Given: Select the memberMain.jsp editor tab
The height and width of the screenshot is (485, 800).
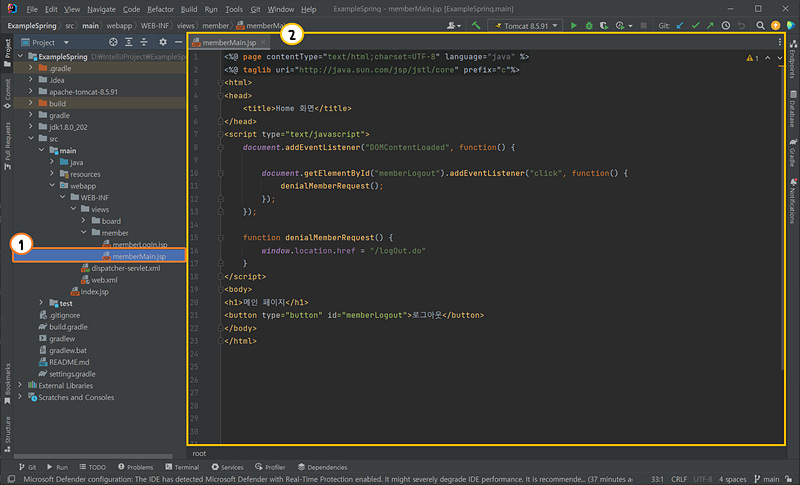Looking at the screenshot, I should tap(229, 42).
